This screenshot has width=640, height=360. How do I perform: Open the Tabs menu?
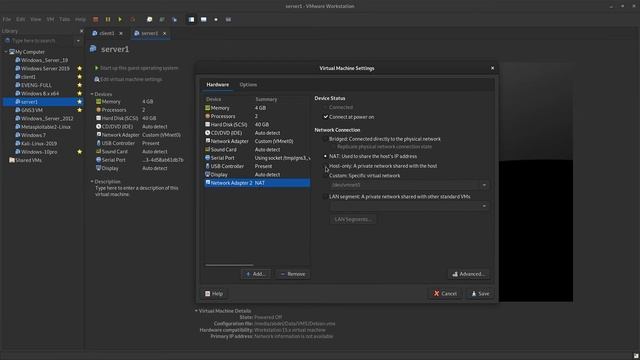pyautogui.click(x=64, y=19)
